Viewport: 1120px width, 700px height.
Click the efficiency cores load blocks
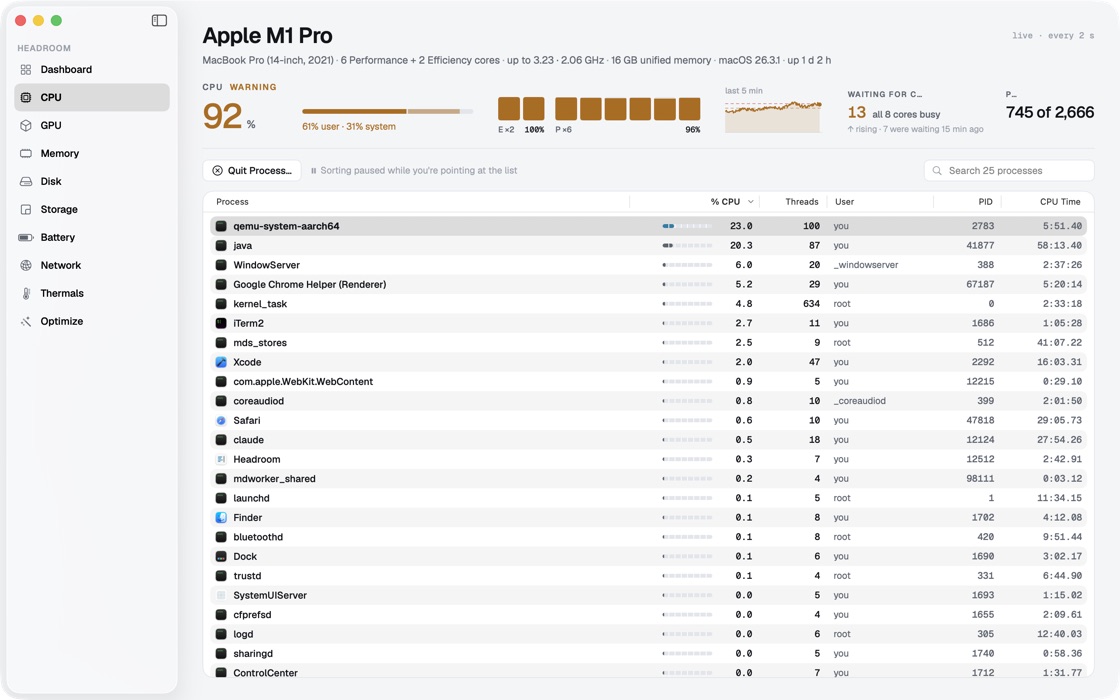pos(521,109)
